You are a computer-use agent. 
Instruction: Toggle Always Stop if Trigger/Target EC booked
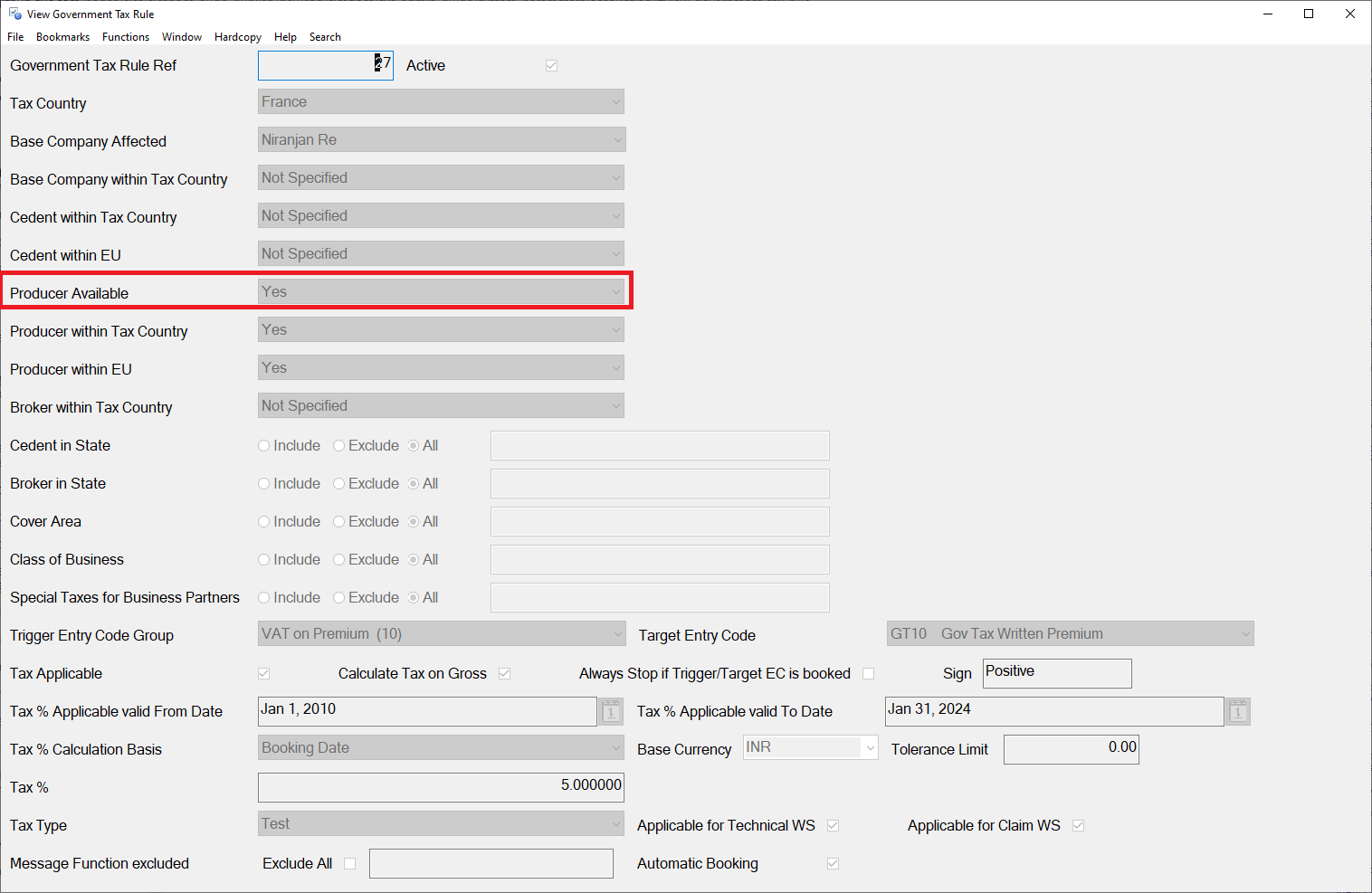tap(869, 674)
